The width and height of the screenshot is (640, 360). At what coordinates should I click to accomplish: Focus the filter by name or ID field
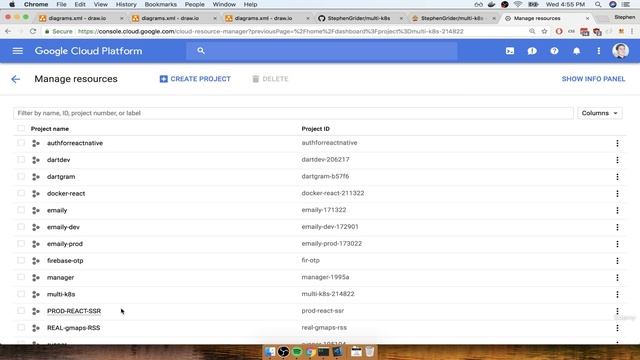click(293, 113)
